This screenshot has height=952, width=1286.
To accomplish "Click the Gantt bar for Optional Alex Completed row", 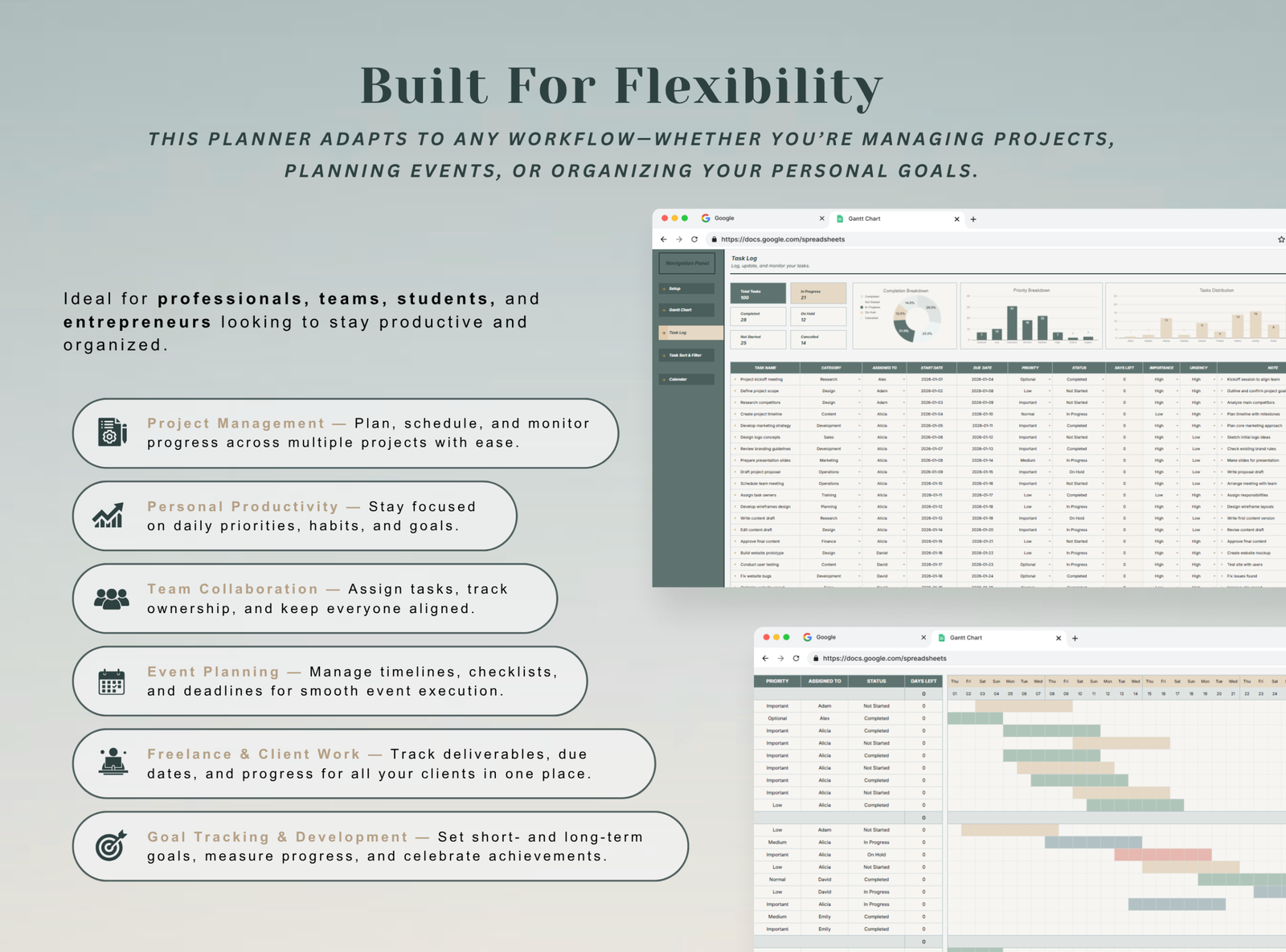I will coord(976,718).
